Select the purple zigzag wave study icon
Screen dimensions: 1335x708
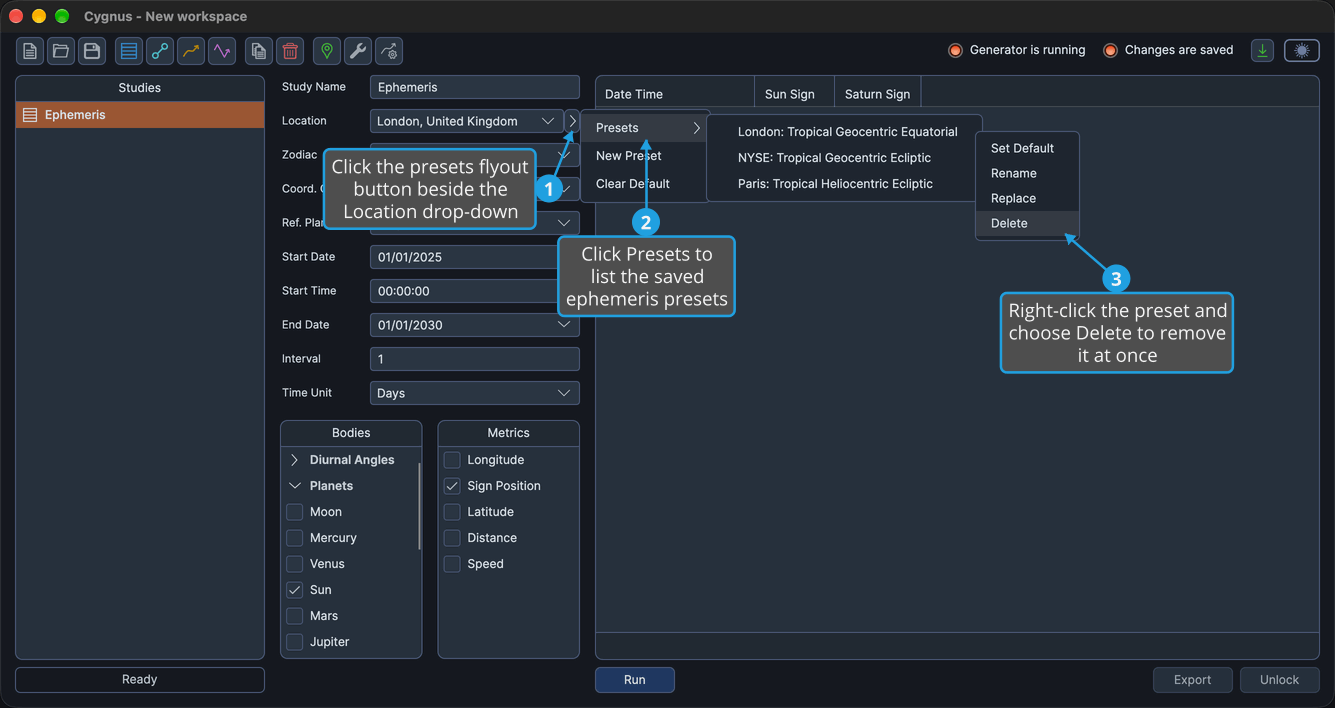[222, 51]
